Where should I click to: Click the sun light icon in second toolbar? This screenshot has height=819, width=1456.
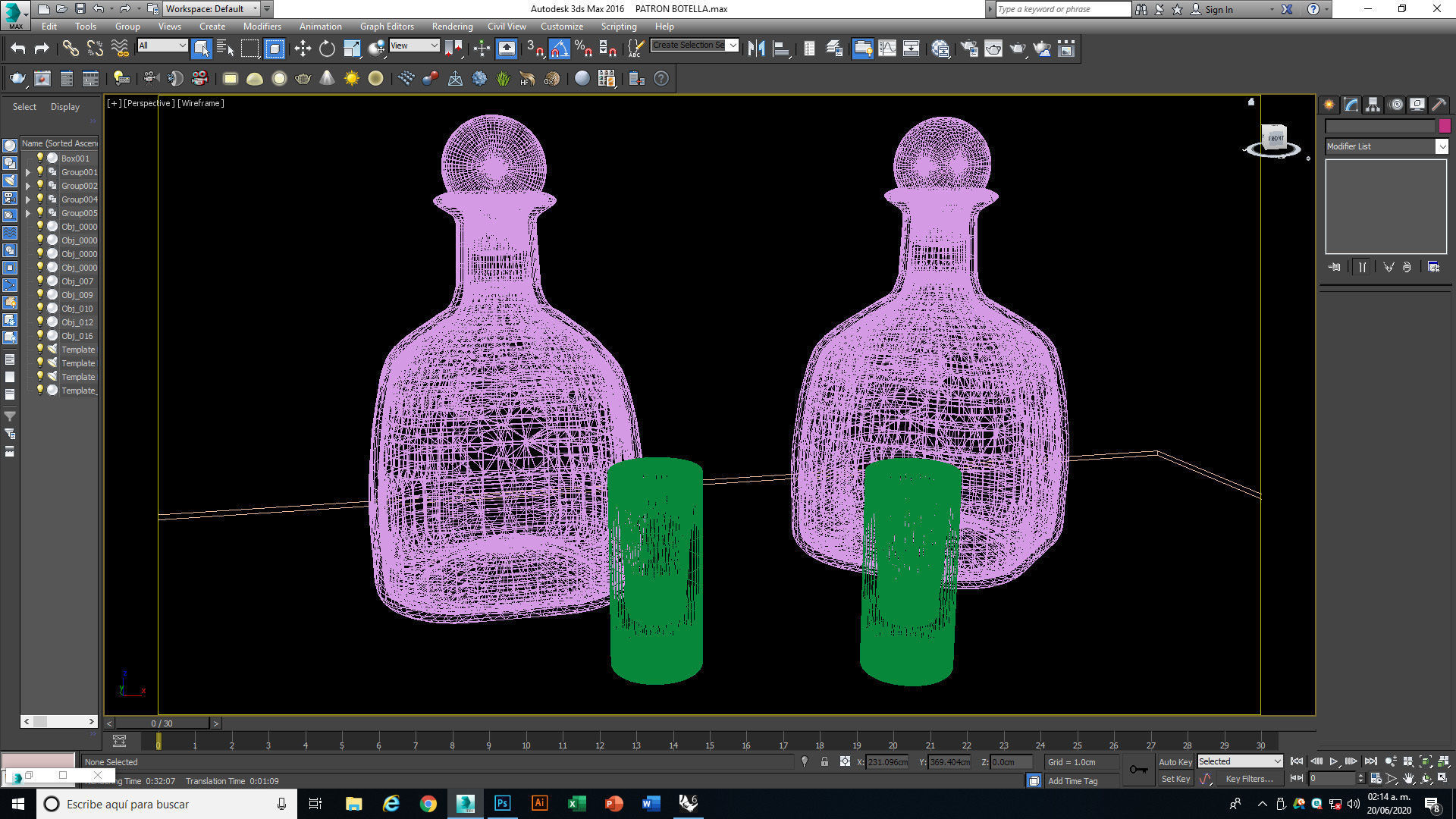pos(352,78)
